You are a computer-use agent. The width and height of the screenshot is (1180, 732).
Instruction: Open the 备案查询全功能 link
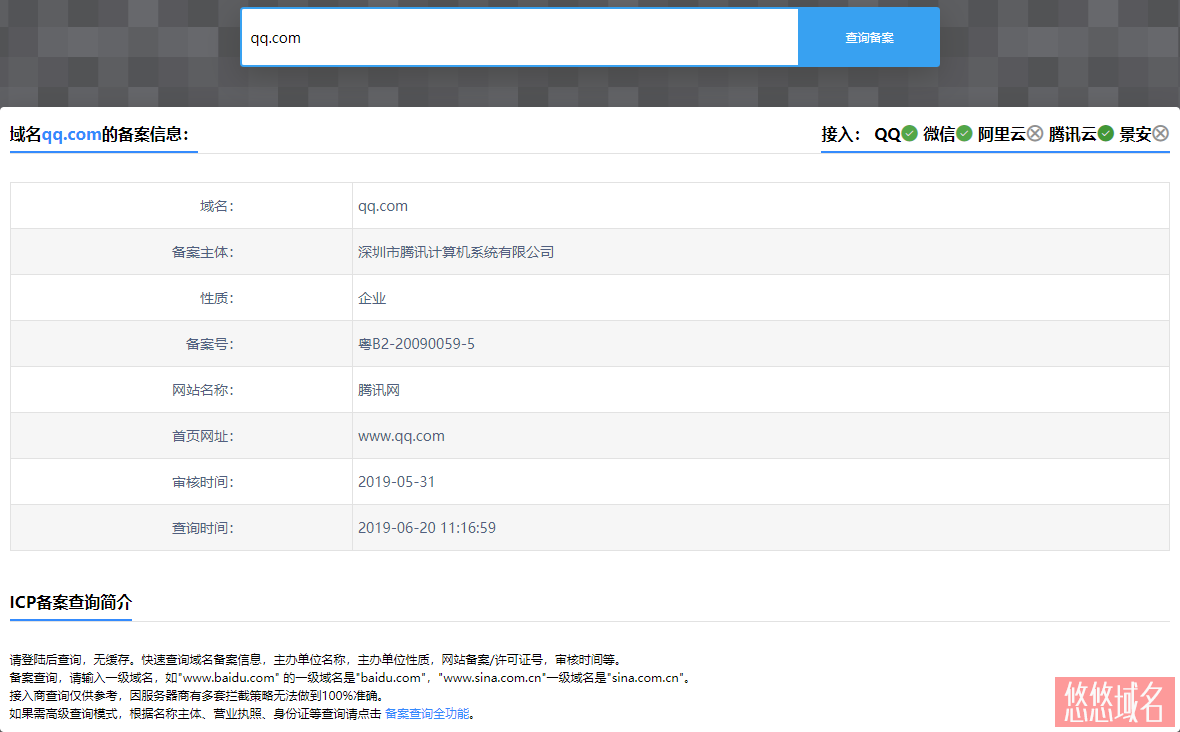(x=427, y=713)
